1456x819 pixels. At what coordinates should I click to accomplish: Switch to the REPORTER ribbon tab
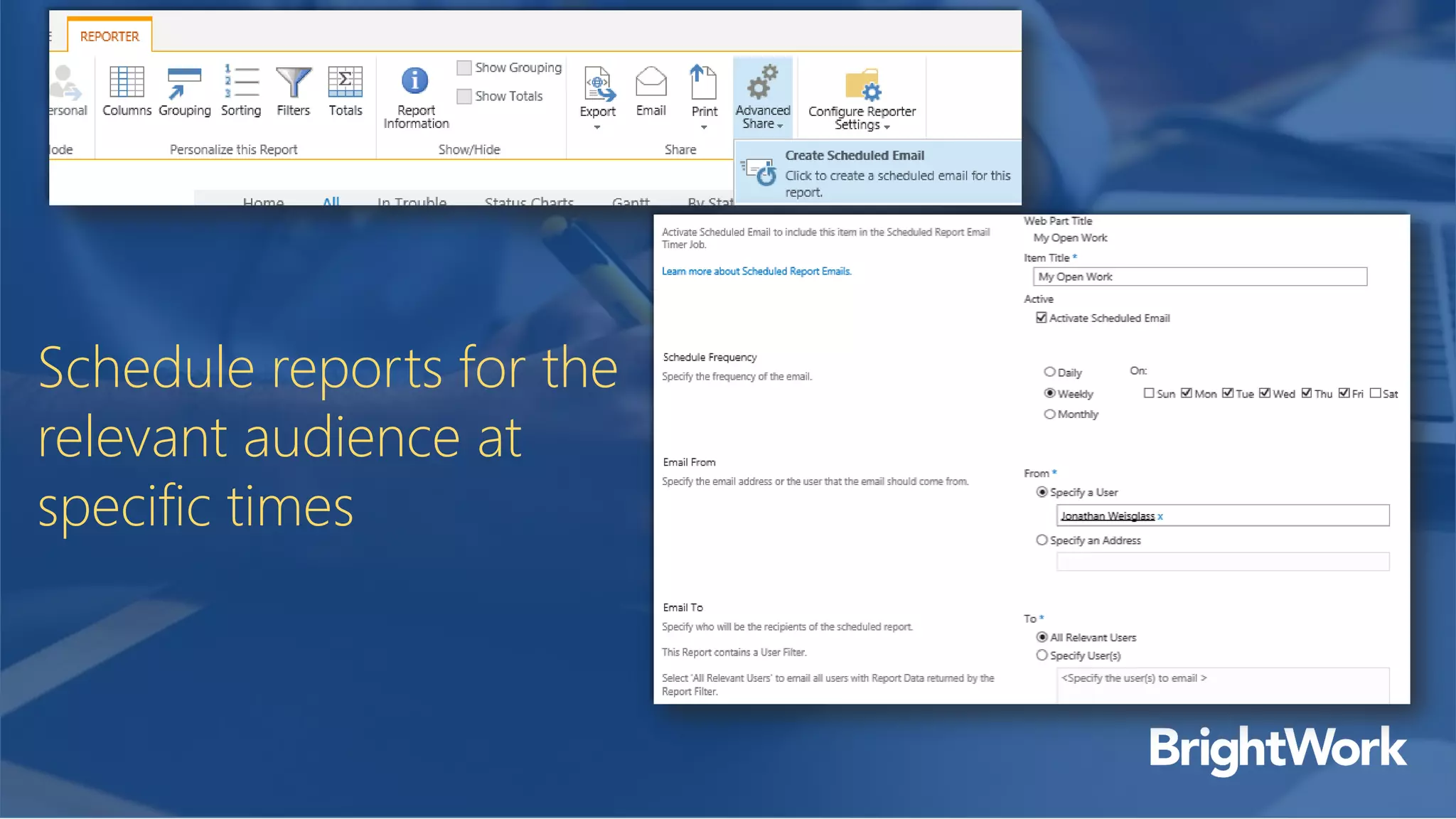coord(109,36)
